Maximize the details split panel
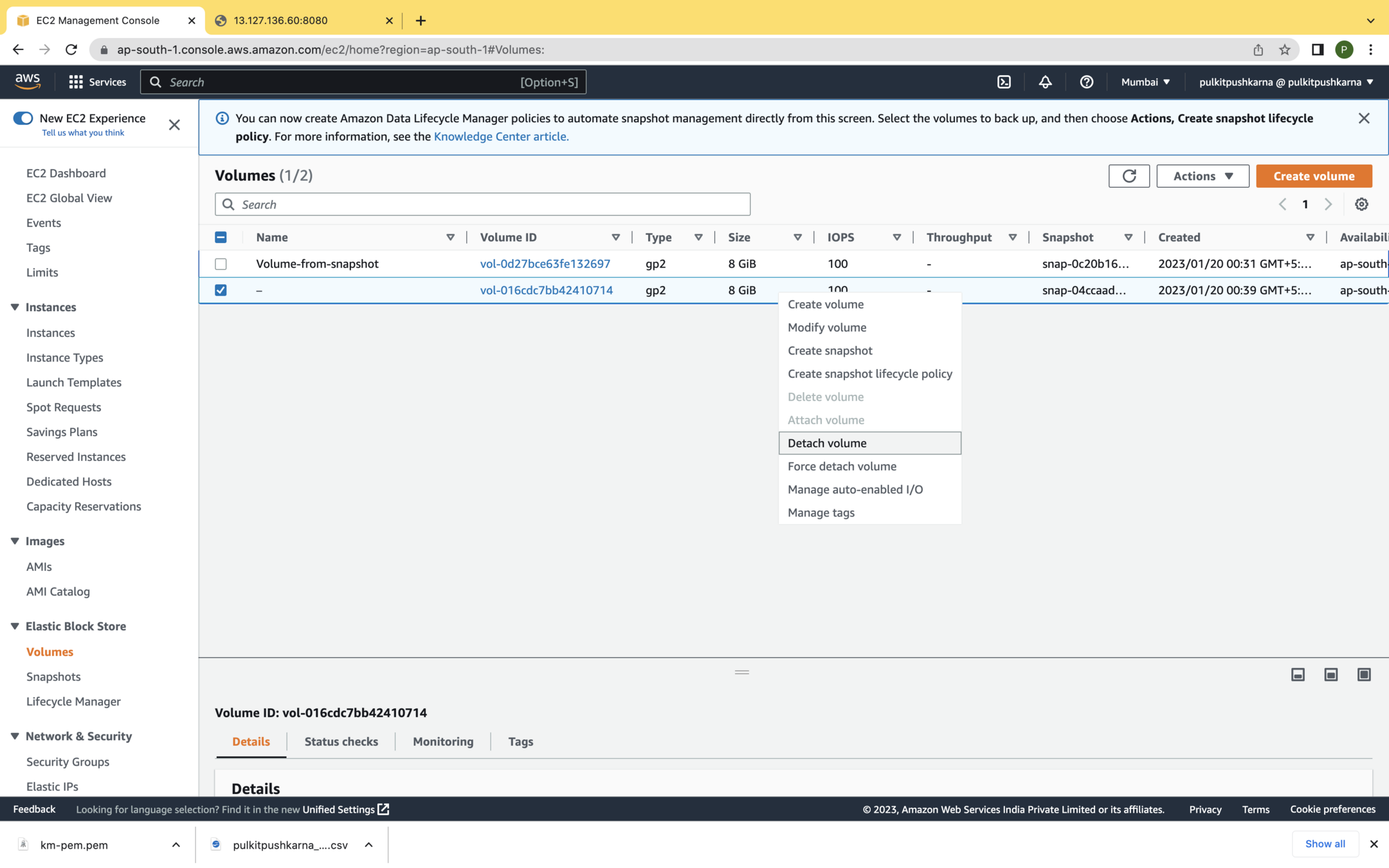 tap(1363, 674)
